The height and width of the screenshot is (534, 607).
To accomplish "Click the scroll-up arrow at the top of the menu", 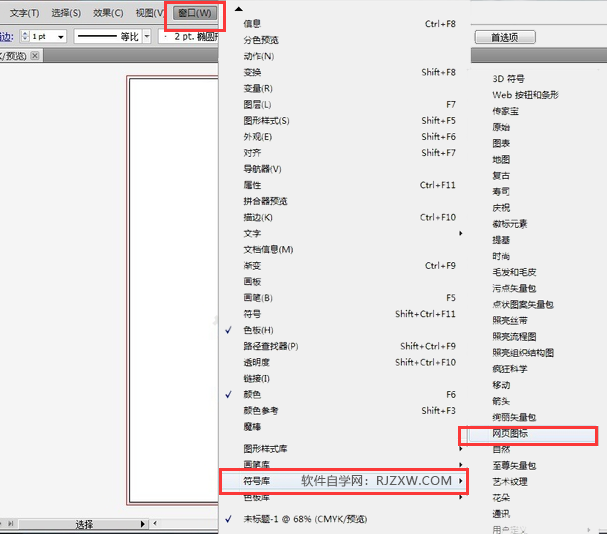I will click(x=239, y=9).
